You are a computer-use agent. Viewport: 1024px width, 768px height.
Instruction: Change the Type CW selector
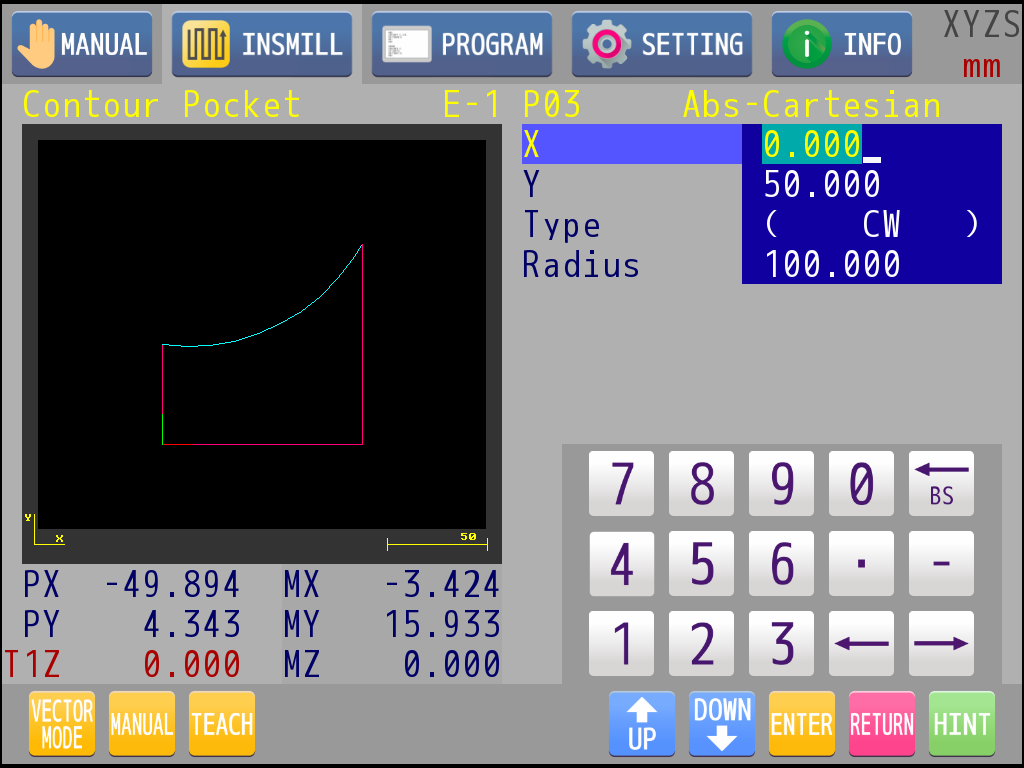871,225
